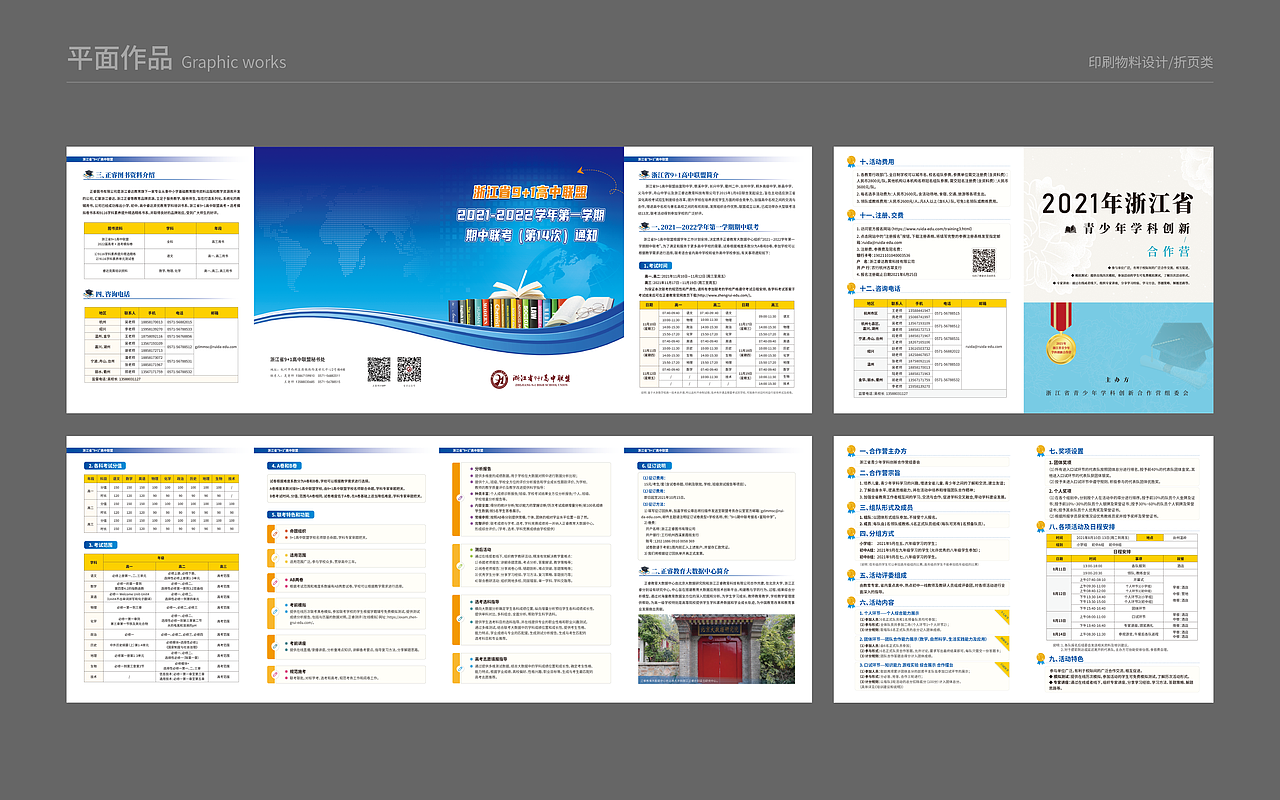
Task: Click the gold medal with red ribbon
Action: (1059, 332)
